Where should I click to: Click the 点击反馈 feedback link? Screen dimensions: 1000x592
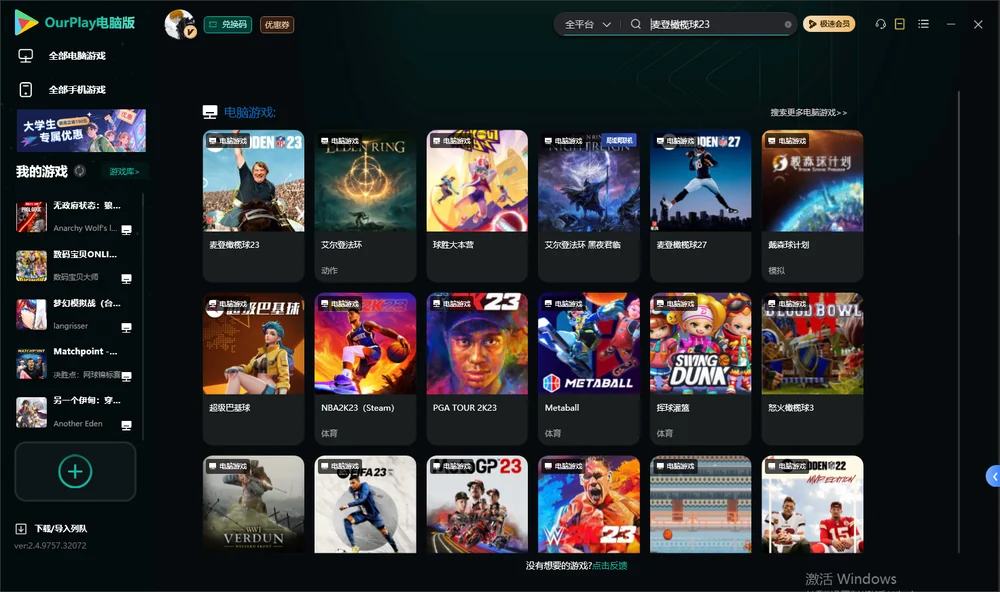(610, 566)
